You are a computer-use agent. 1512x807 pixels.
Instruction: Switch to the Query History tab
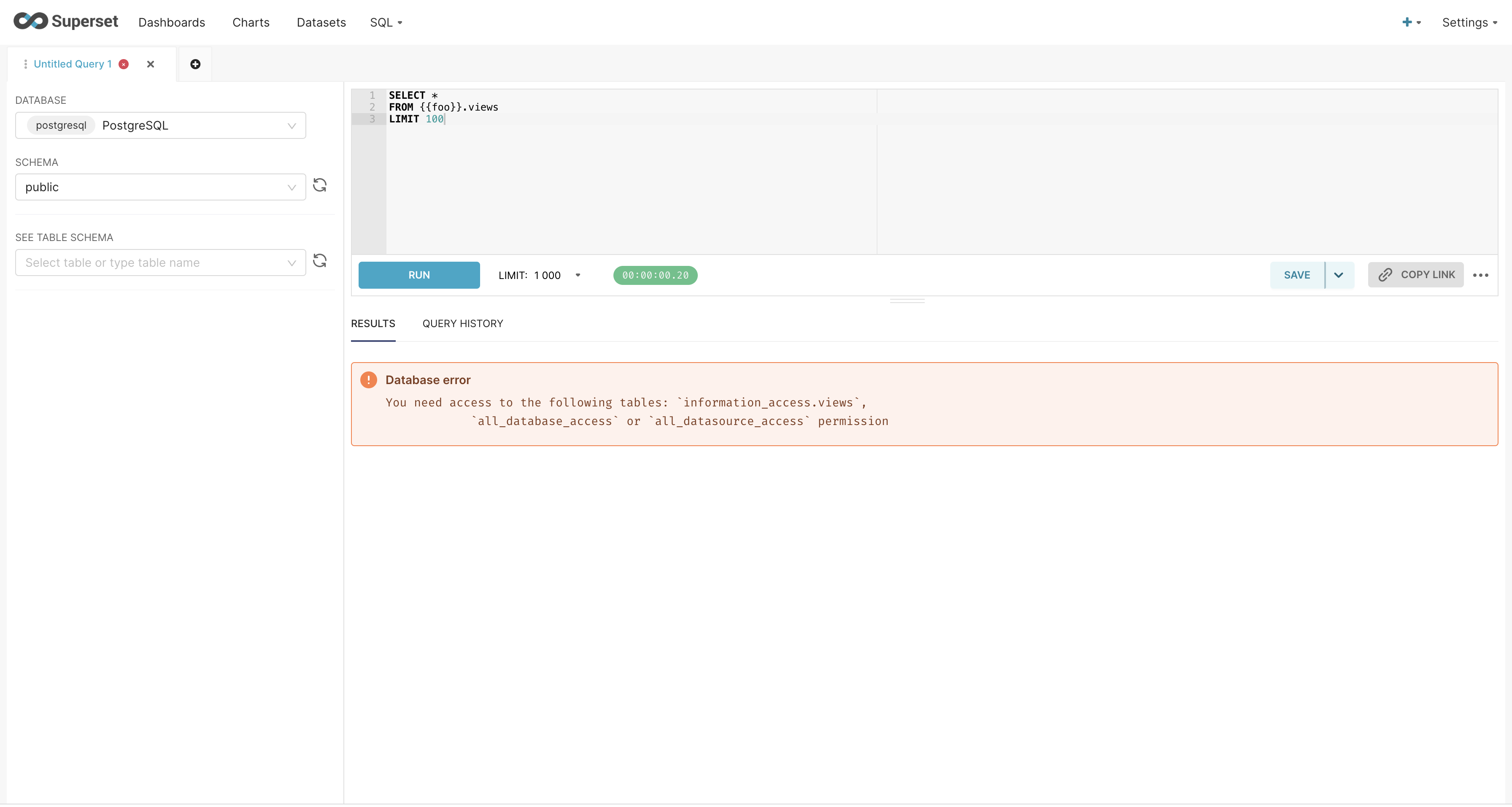pos(462,324)
